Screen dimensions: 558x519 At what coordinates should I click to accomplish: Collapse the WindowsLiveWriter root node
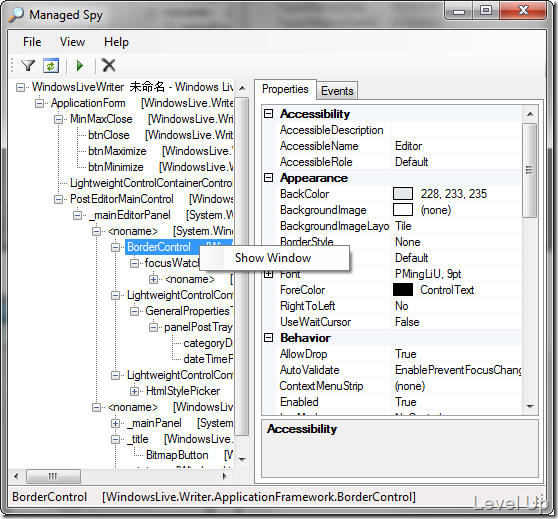coord(21,87)
